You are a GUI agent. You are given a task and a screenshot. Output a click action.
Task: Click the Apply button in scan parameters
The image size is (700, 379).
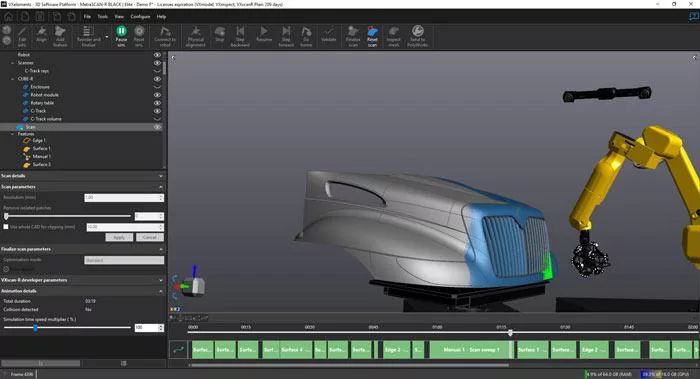point(119,237)
